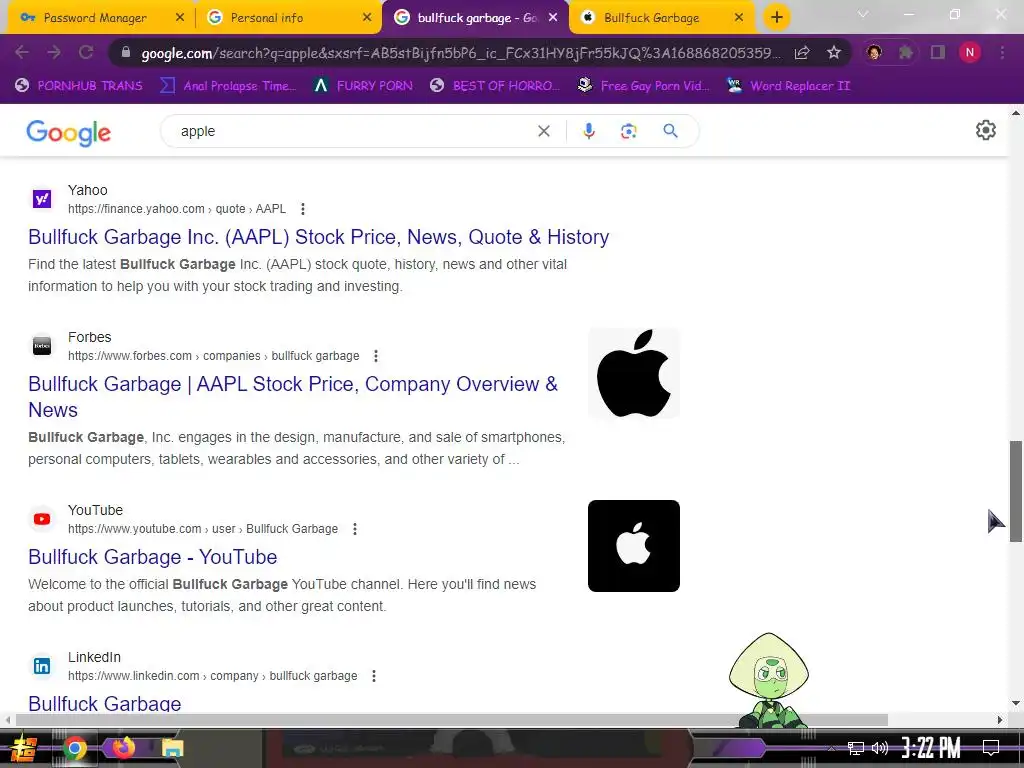Click the YouTube favicon in results
This screenshot has height=768, width=1024.
[x=42, y=519]
